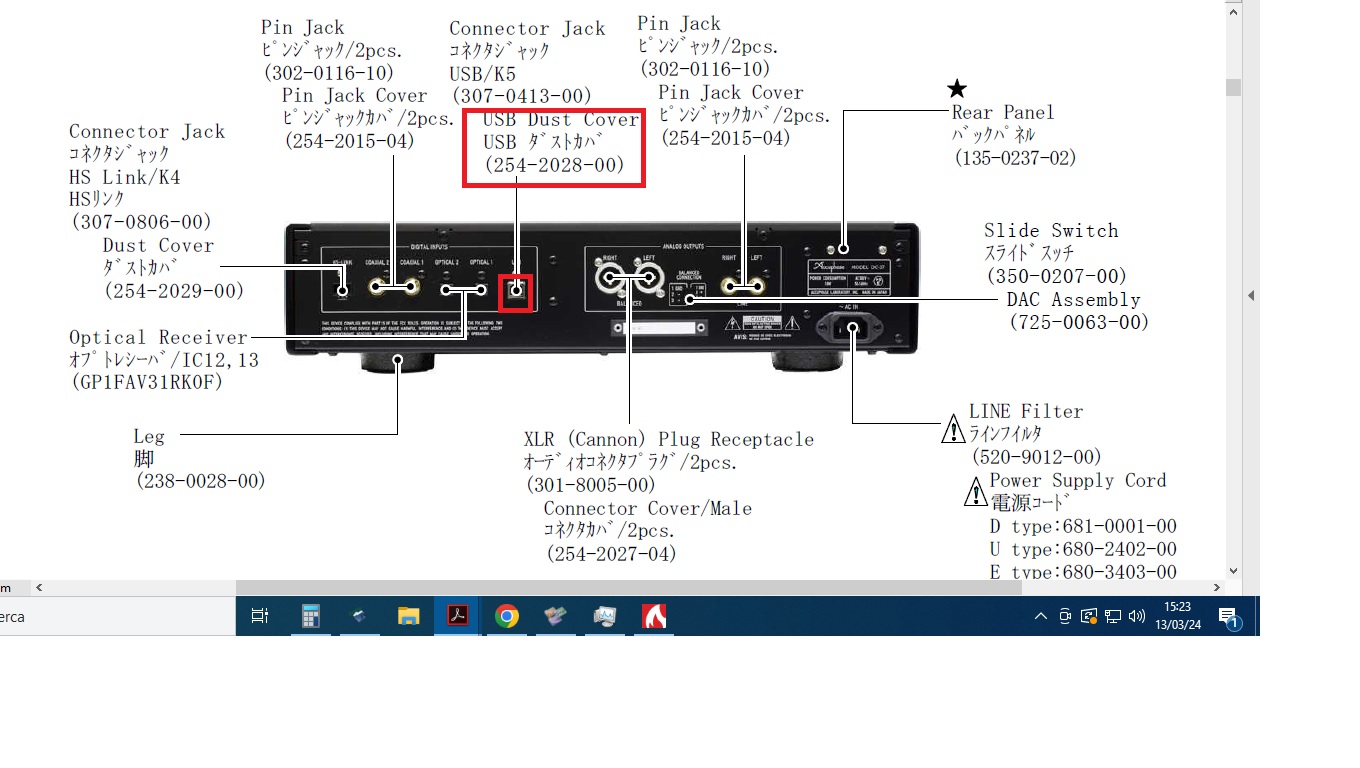Click part number "(307-0806-00)"
The height and width of the screenshot is (768, 1360).
(141, 222)
